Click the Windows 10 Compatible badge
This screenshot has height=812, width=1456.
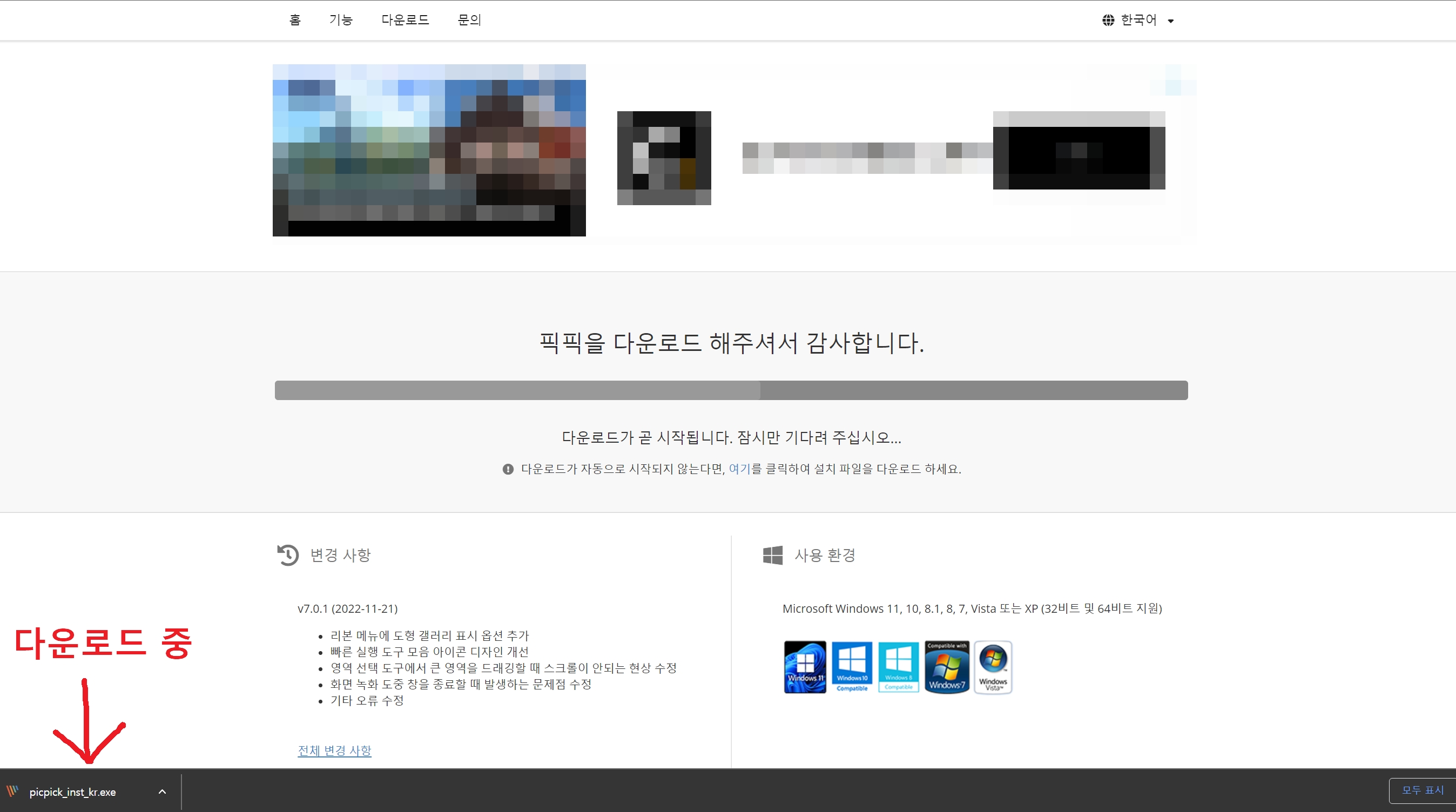852,667
